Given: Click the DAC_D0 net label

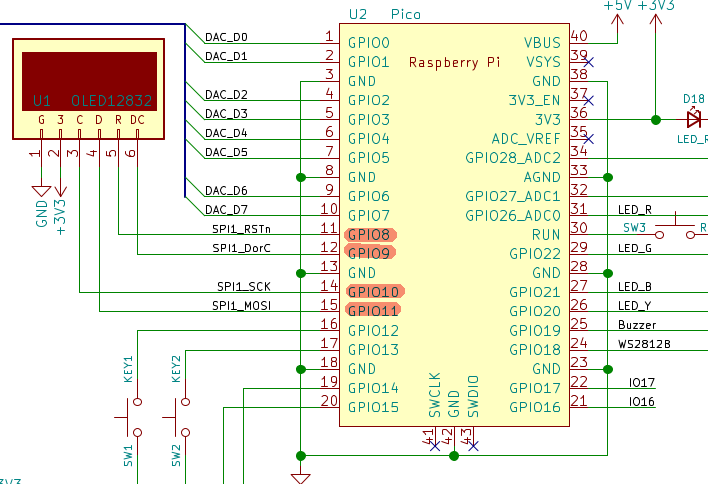Looking at the screenshot, I should pos(226,37).
